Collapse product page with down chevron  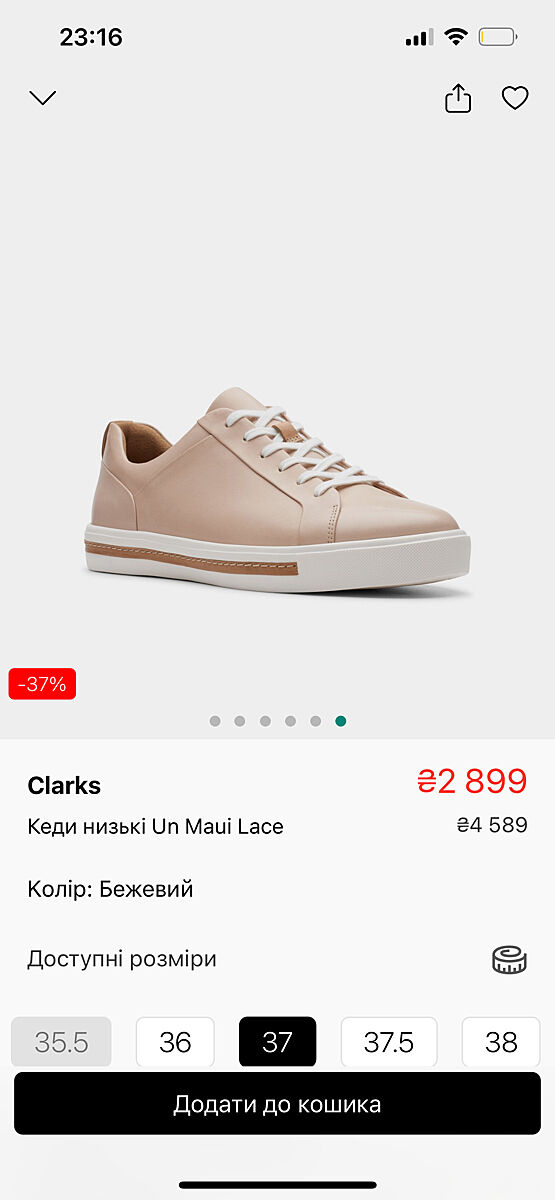click(43, 98)
